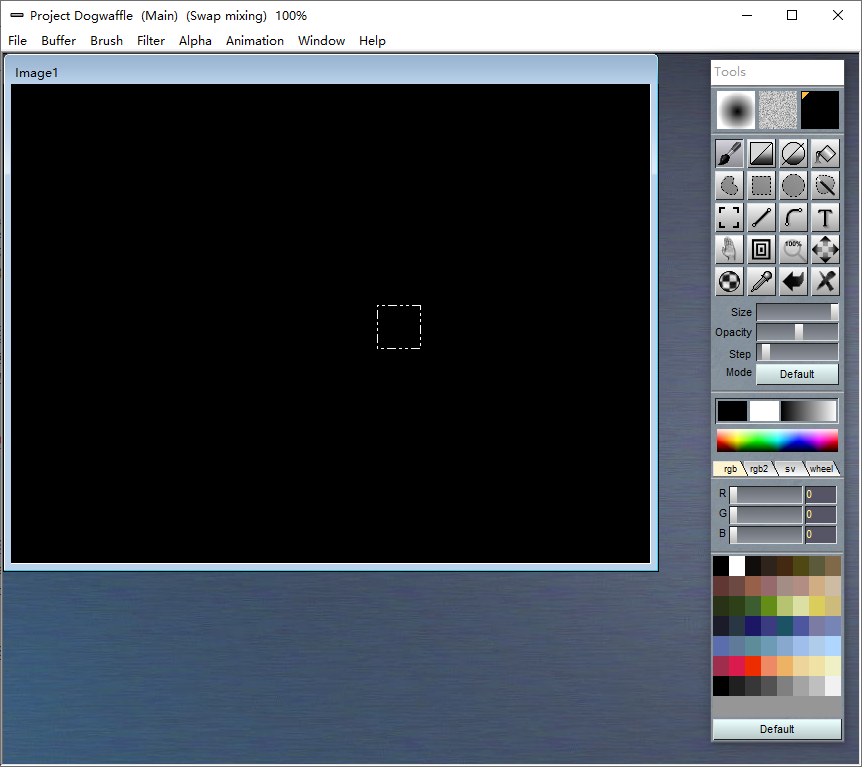Select the magic wand selection tool
The height and width of the screenshot is (767, 862).
(825, 185)
